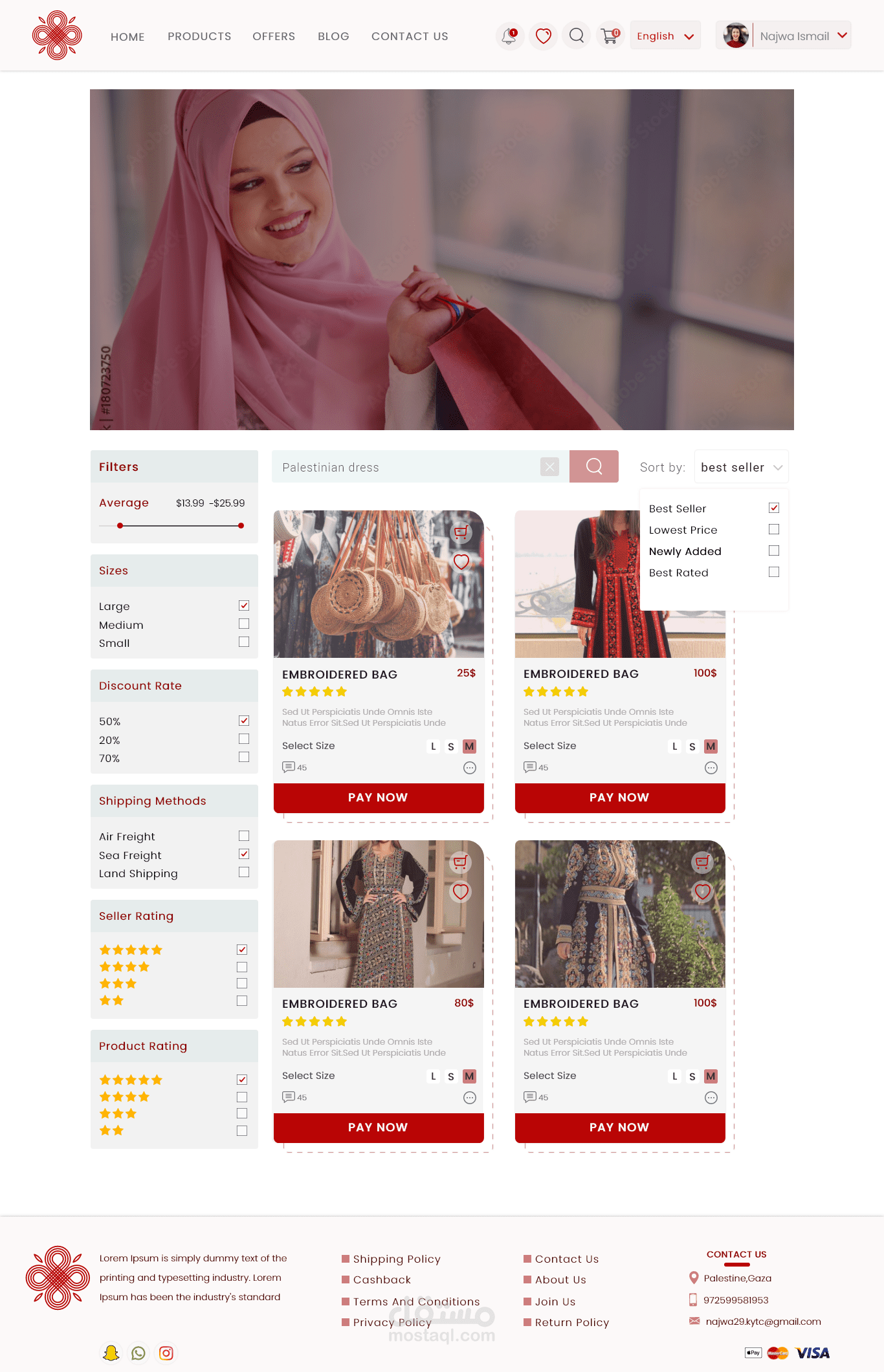Screen dimensions: 884x1372
Task: Click the Apple Pay icon
Action: [x=753, y=1353]
